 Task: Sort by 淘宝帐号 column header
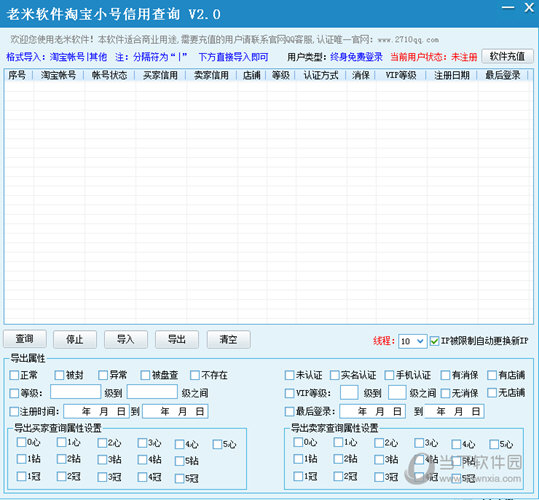(x=58, y=75)
